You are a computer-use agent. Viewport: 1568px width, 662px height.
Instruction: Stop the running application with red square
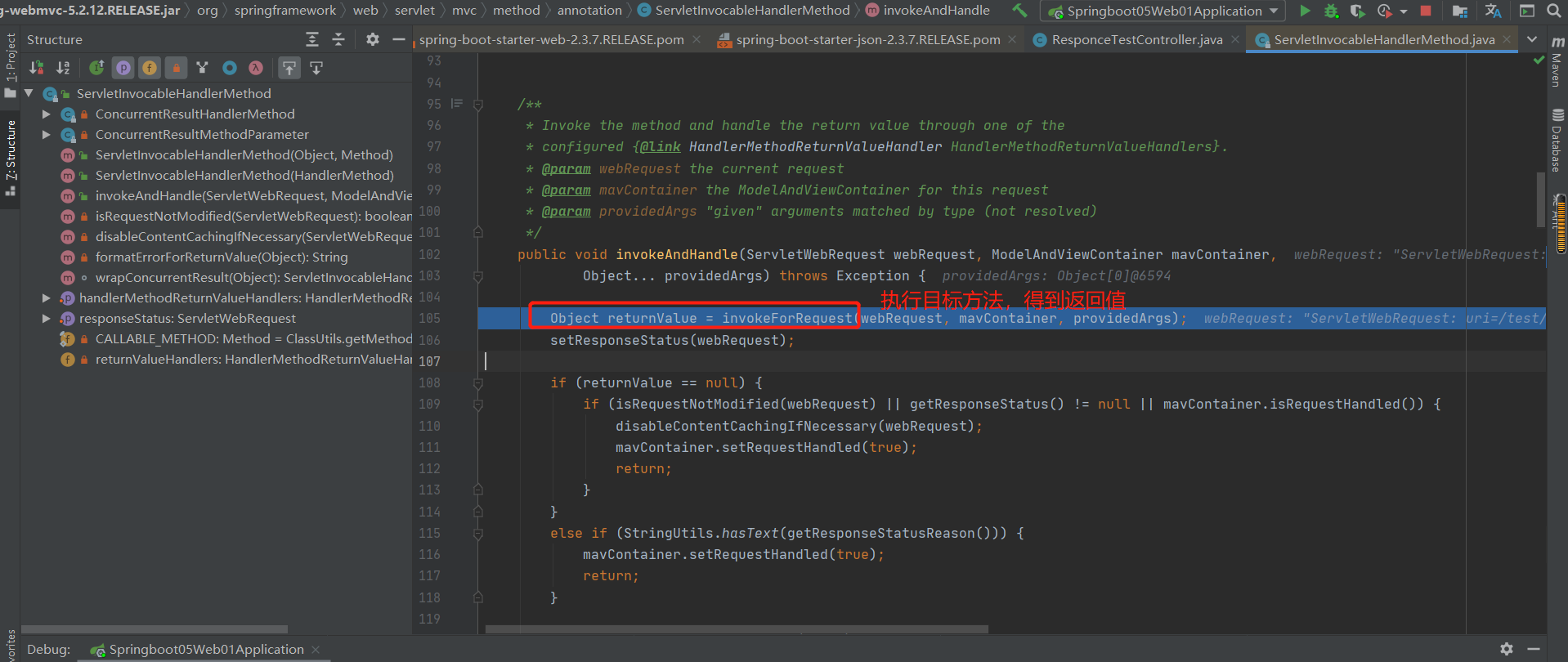[1426, 11]
